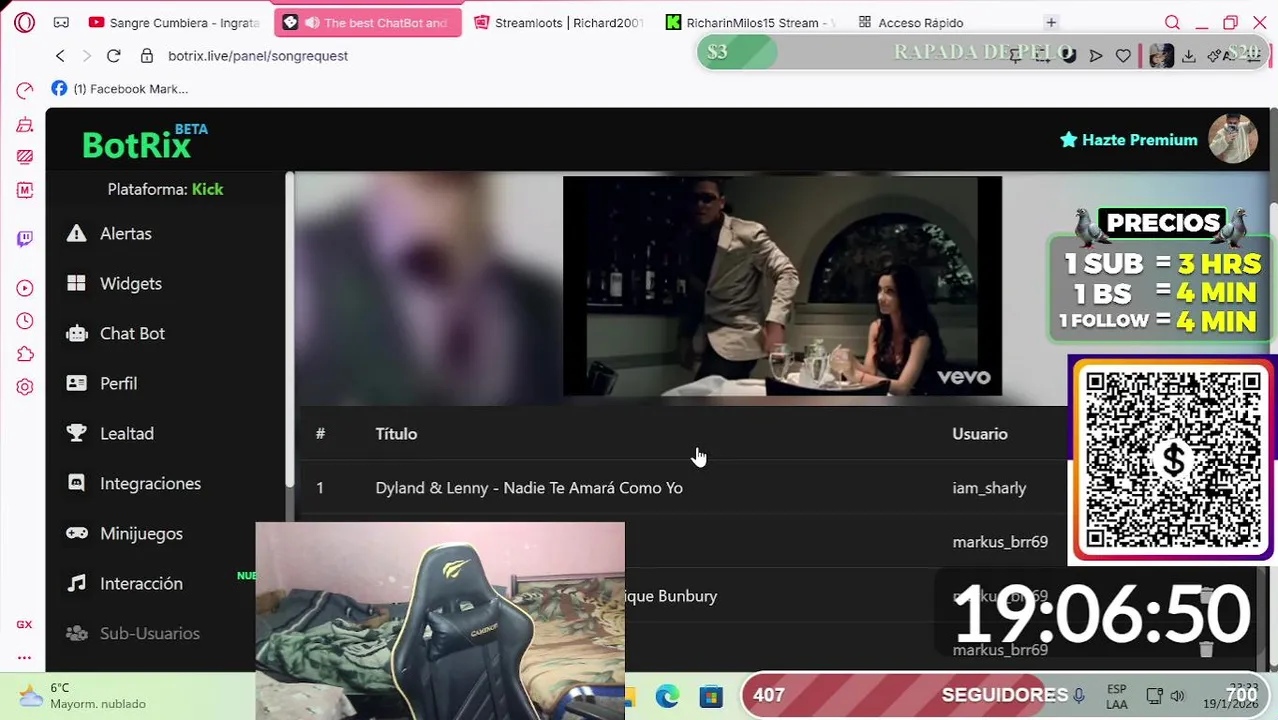The image size is (1278, 720).
Task: Click the vevo music video player
Action: point(782,287)
